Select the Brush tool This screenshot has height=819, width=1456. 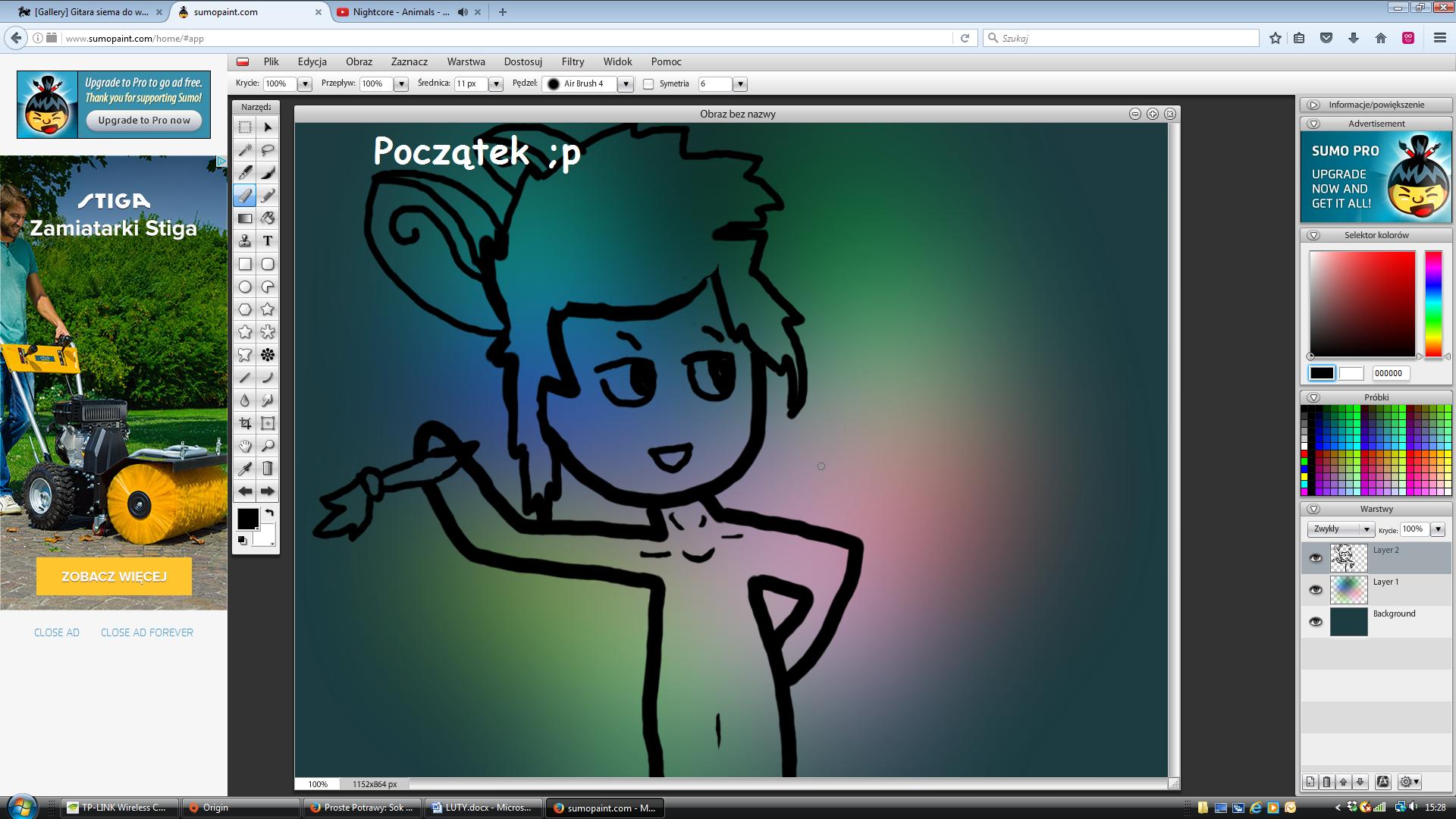pyautogui.click(x=268, y=173)
